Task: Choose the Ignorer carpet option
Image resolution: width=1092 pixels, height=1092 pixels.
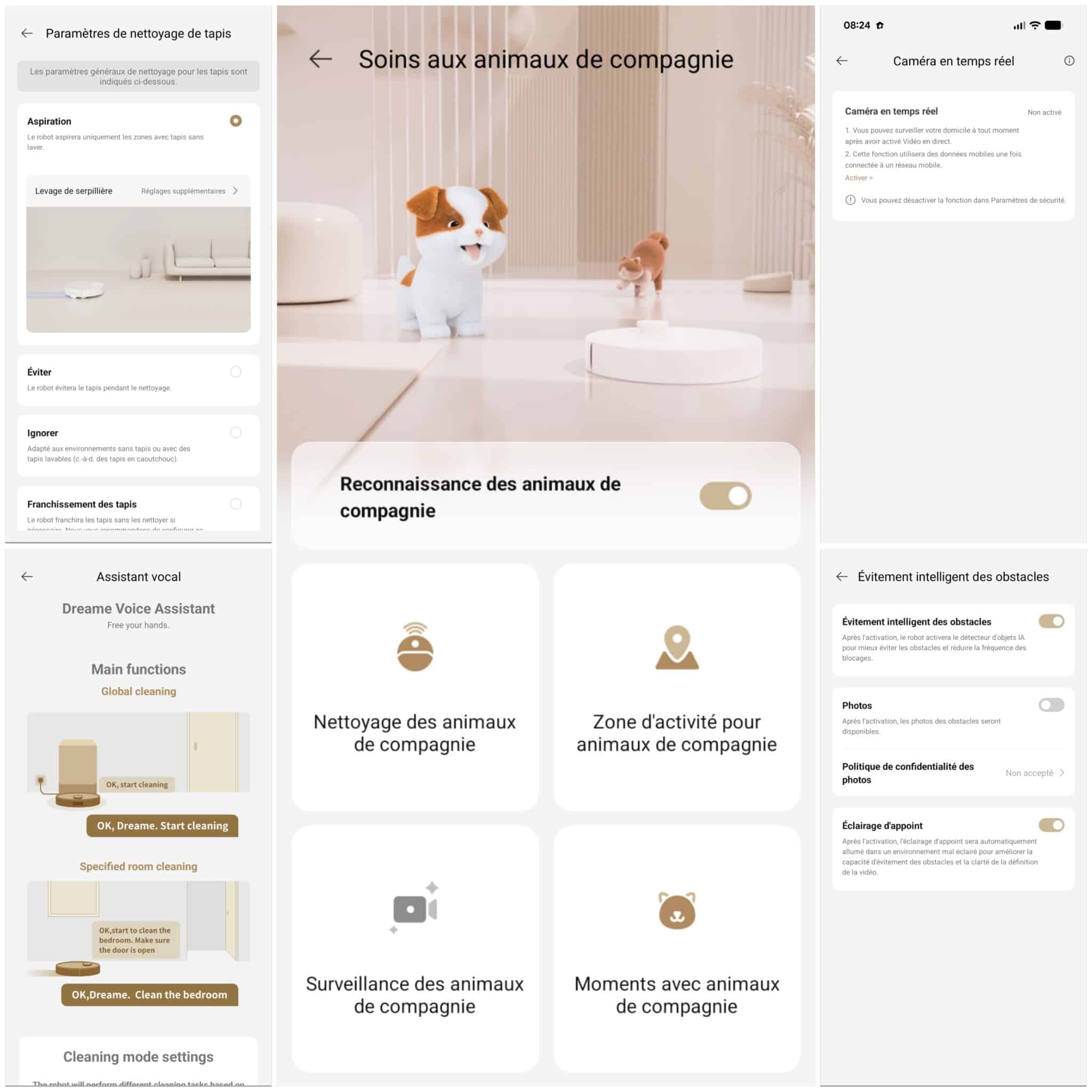Action: (x=236, y=432)
